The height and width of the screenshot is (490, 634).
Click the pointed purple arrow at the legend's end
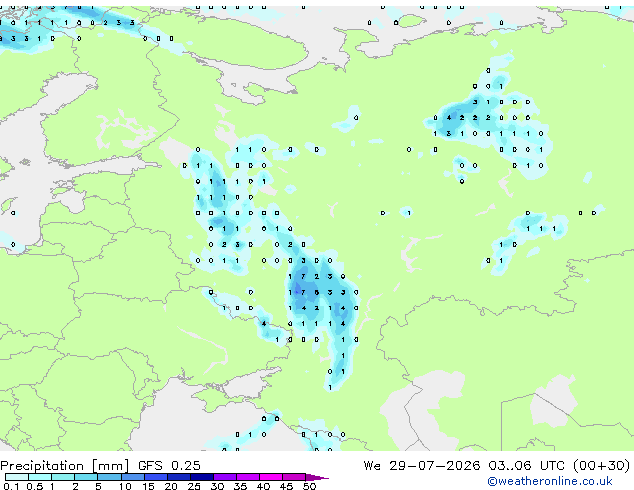tap(317, 477)
